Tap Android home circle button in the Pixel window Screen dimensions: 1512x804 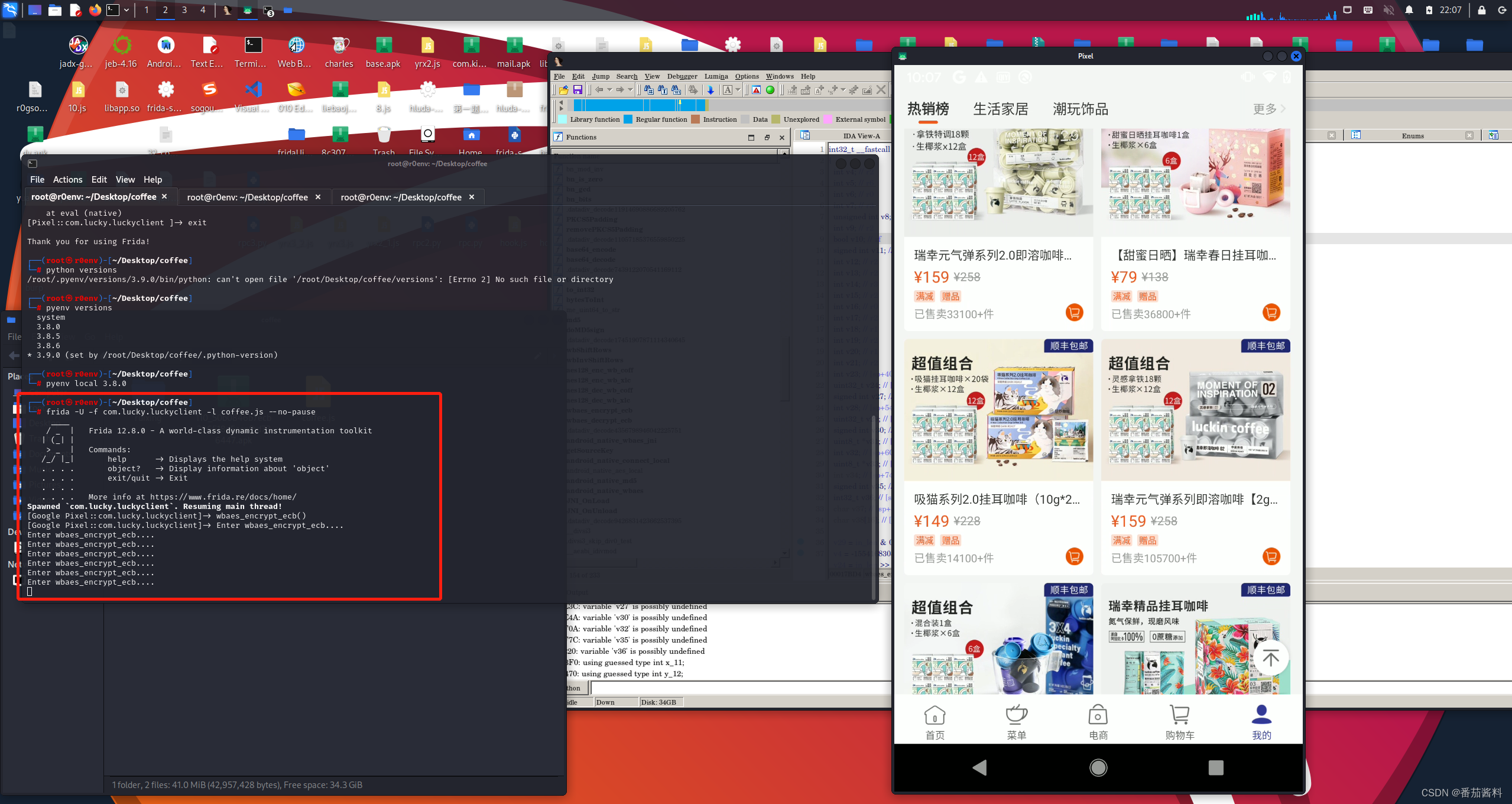tap(1098, 767)
